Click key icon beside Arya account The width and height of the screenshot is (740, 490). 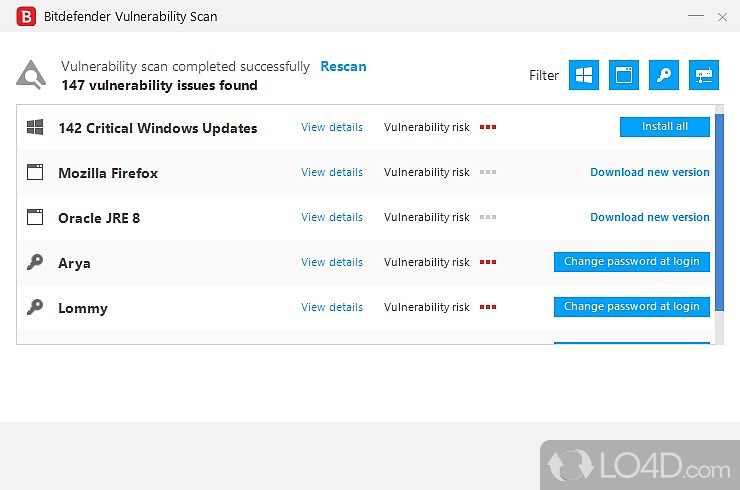(x=35, y=262)
